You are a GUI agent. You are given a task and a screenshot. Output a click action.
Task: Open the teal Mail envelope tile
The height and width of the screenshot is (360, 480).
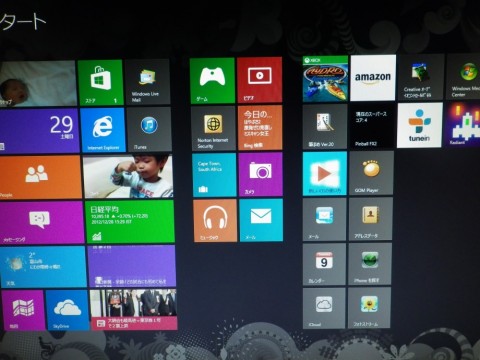tap(261, 220)
